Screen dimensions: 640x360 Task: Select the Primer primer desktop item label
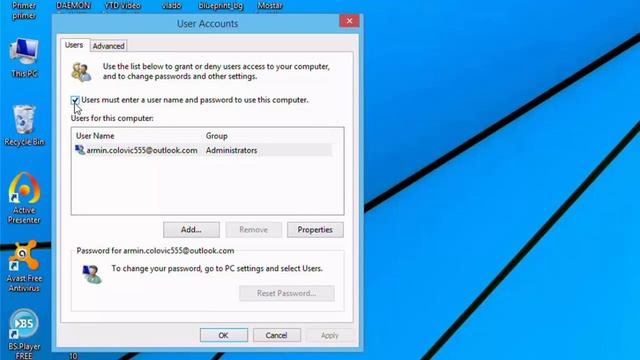(x=24, y=11)
